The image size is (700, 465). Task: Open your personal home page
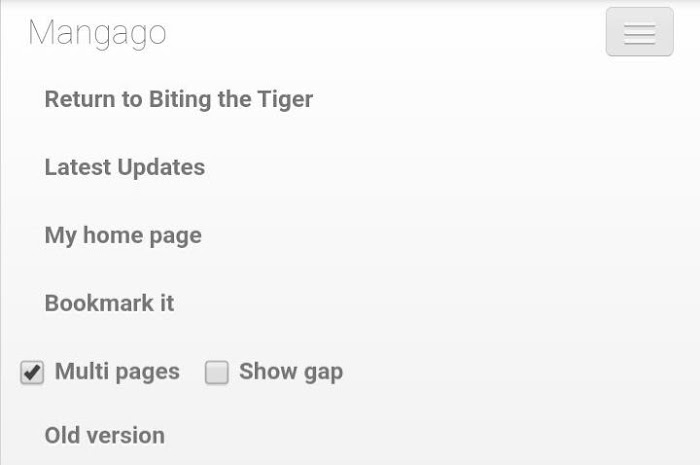pos(123,235)
